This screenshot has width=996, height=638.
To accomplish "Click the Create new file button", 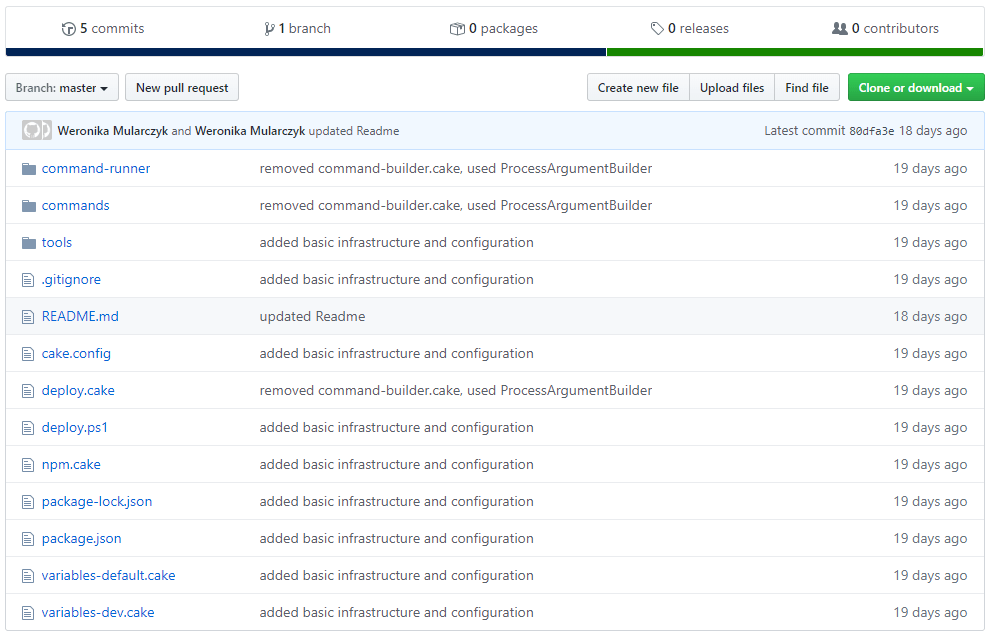I will pos(638,88).
